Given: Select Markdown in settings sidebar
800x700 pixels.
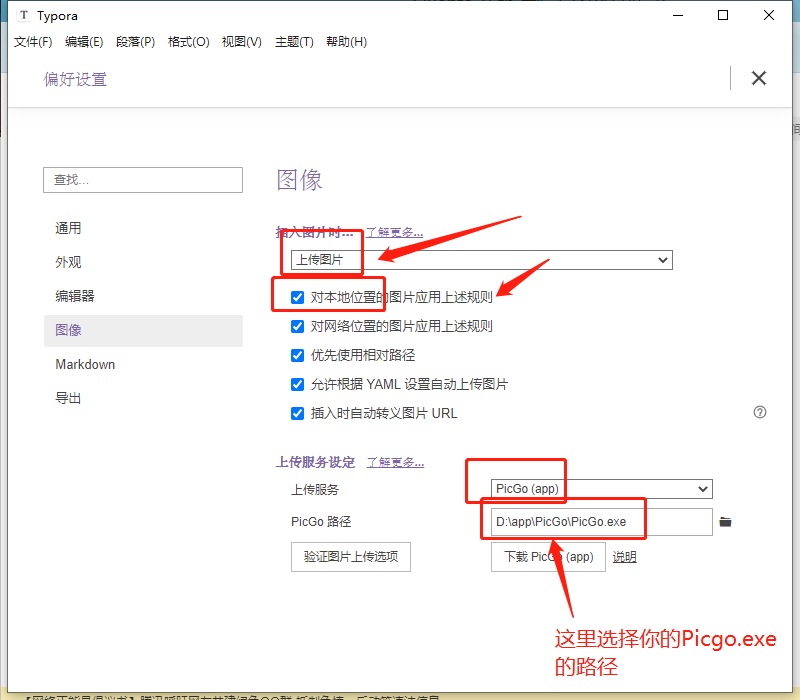Looking at the screenshot, I should click(x=143, y=364).
